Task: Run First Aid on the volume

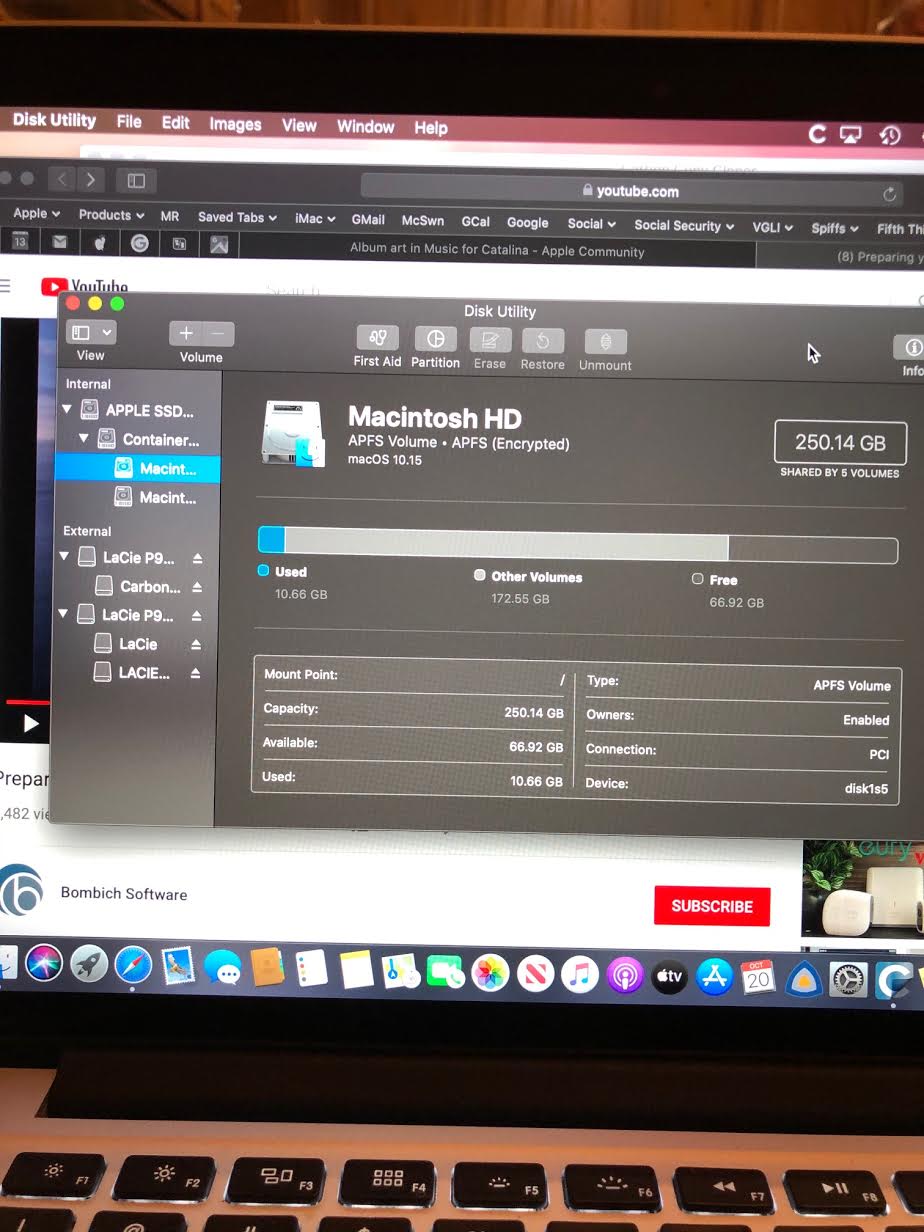Action: [x=378, y=338]
